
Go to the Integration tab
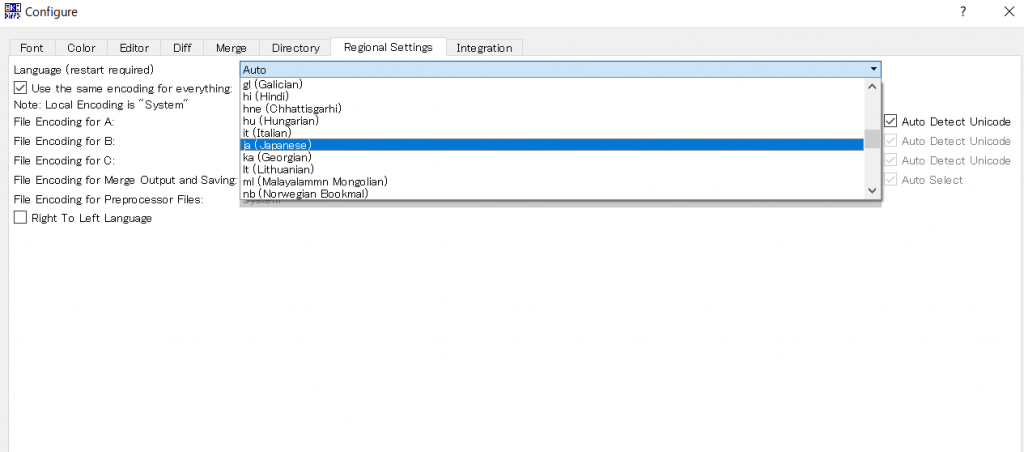tap(484, 48)
